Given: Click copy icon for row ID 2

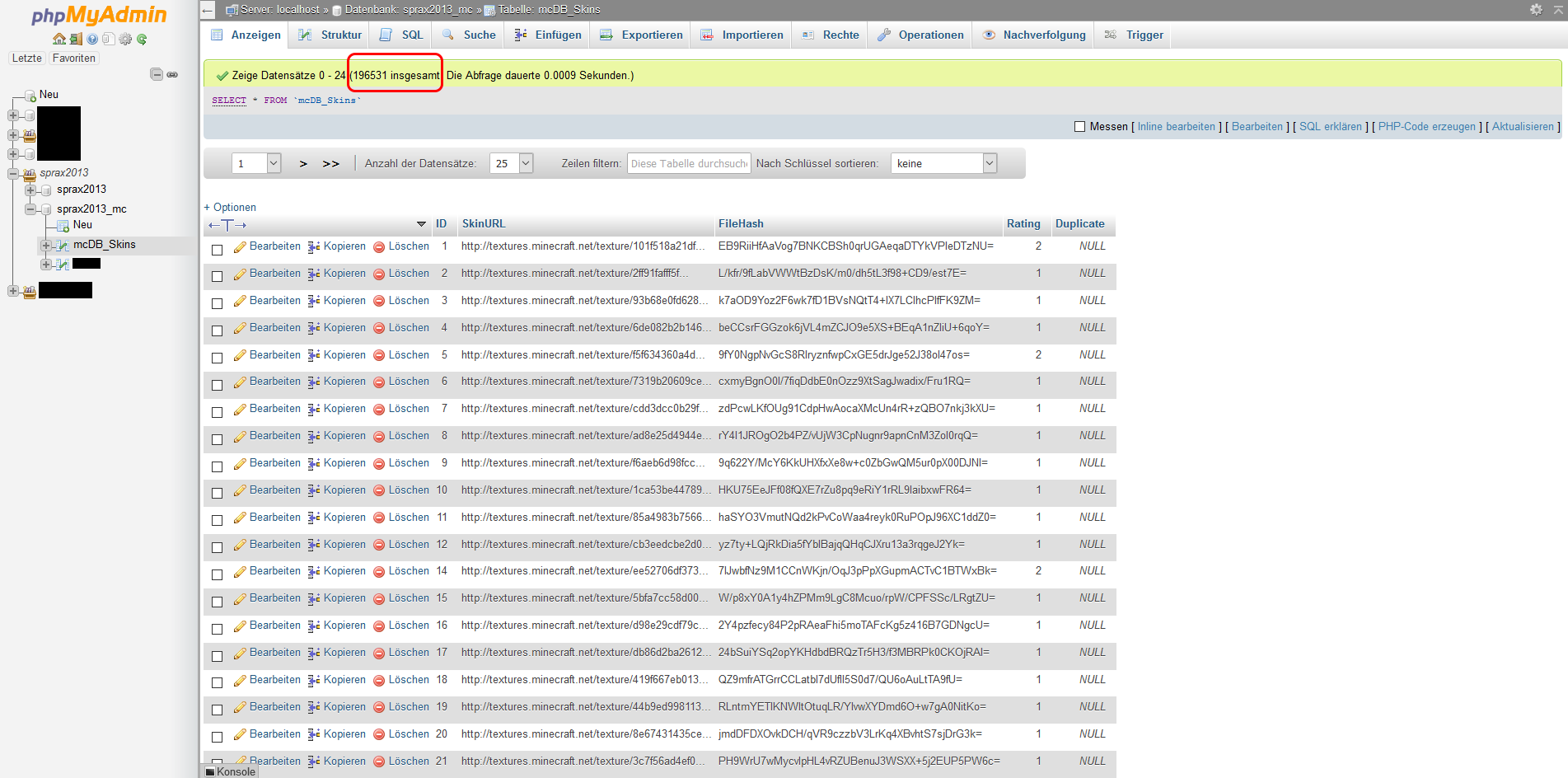Looking at the screenshot, I should (314, 274).
